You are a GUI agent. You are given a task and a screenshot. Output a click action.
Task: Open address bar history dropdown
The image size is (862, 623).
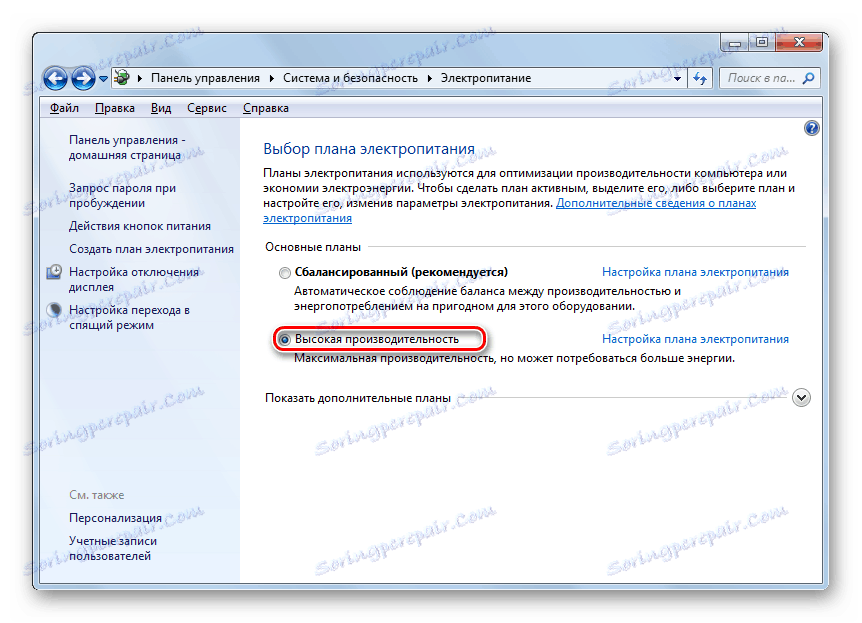tap(677, 79)
